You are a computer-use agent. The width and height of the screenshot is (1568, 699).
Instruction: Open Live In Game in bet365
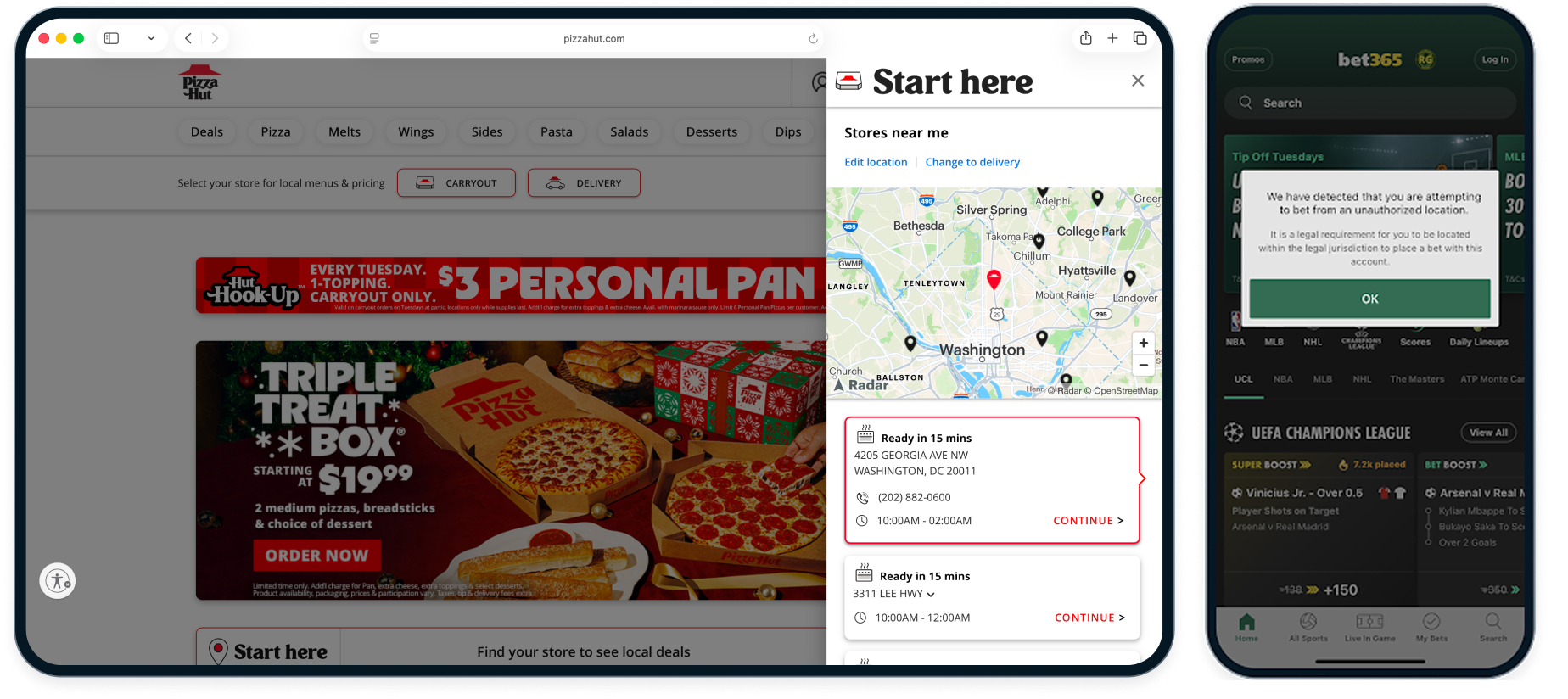[1369, 627]
